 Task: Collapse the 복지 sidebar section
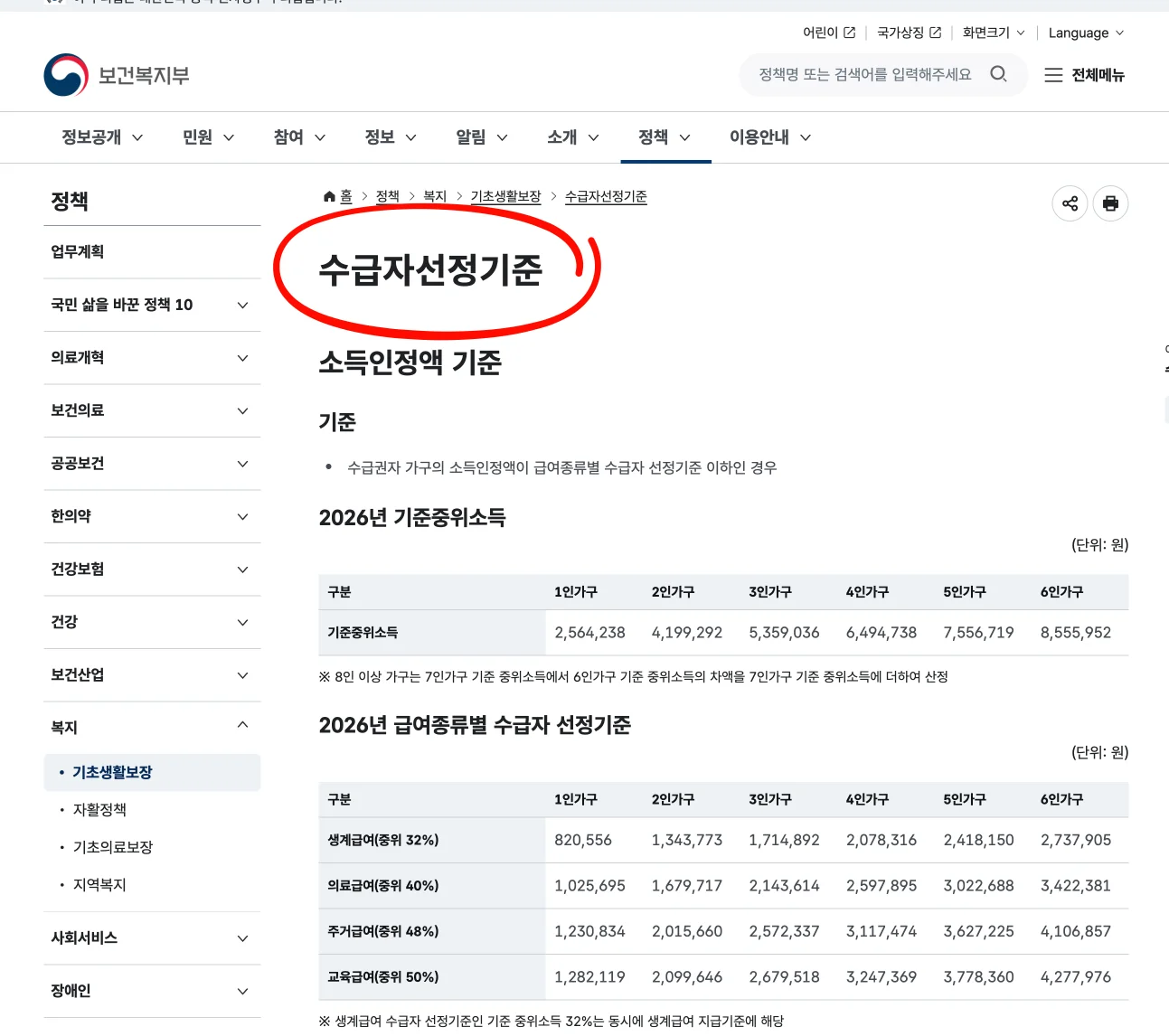tap(152, 727)
